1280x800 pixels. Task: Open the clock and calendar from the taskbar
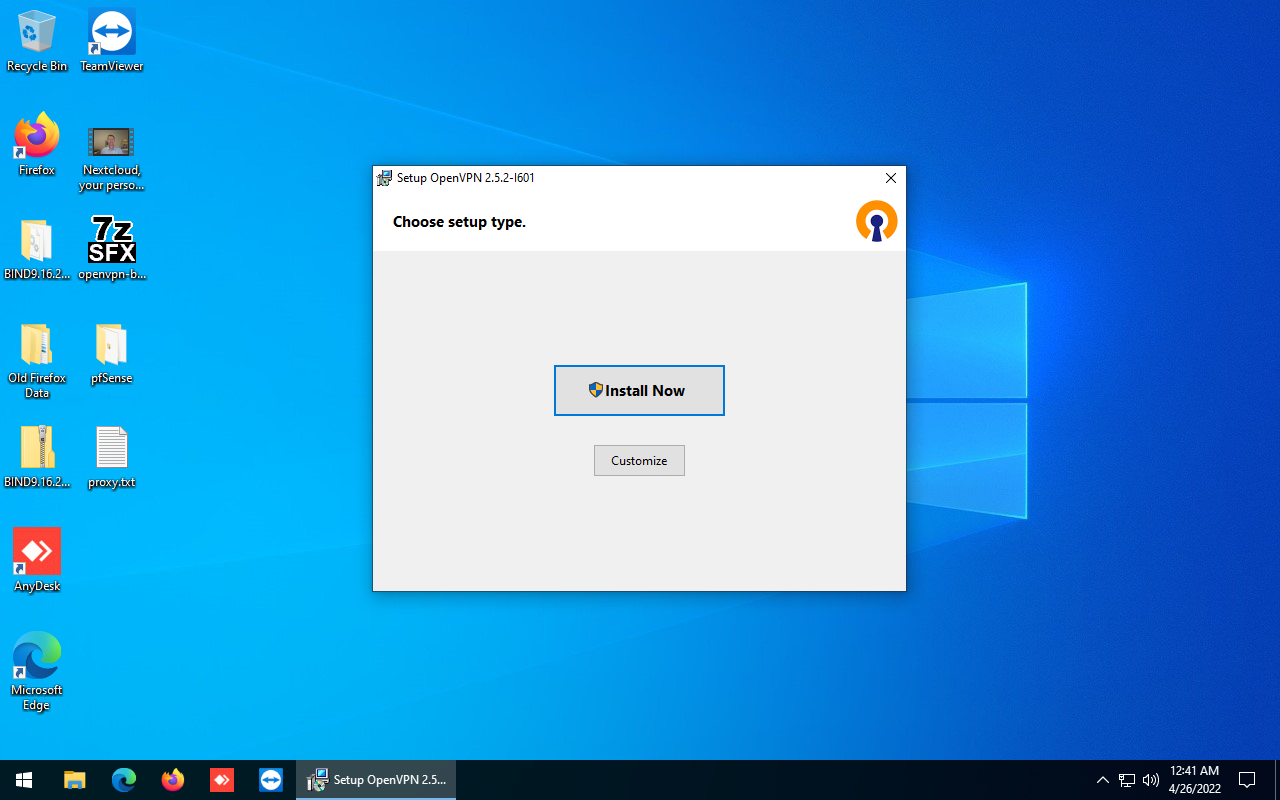coord(1194,779)
